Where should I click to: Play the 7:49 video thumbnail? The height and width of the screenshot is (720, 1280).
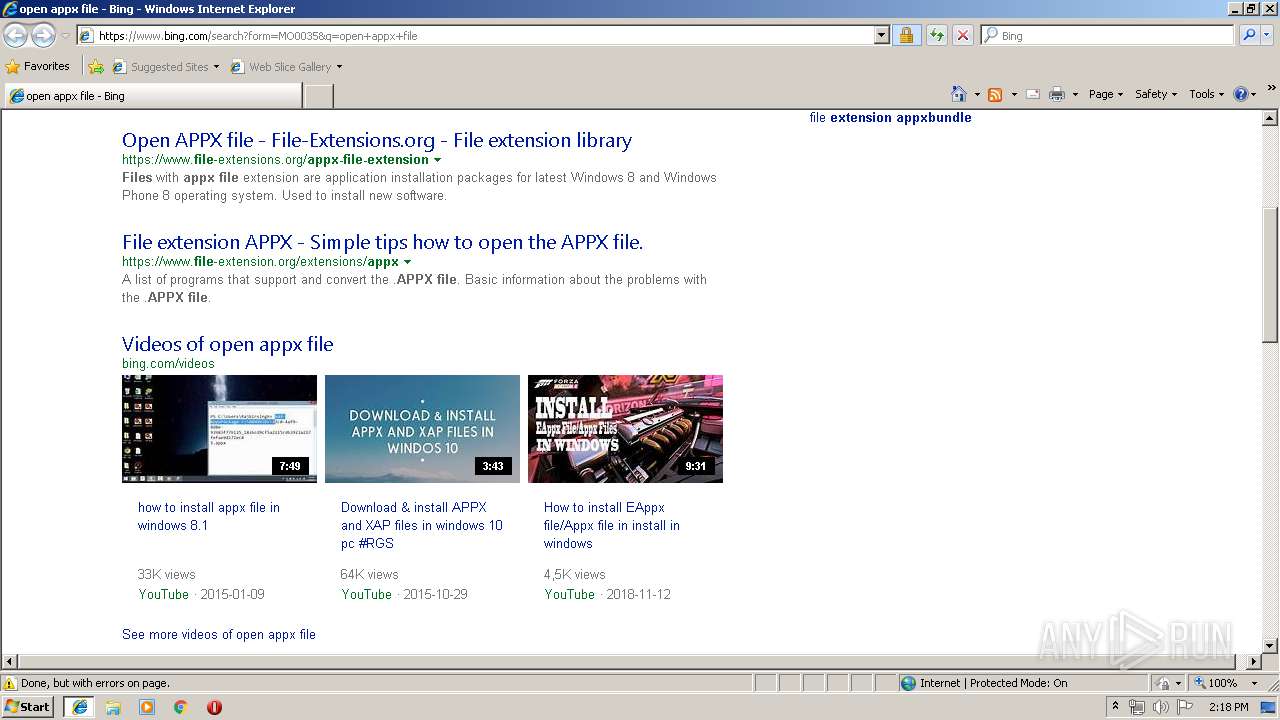pos(219,429)
